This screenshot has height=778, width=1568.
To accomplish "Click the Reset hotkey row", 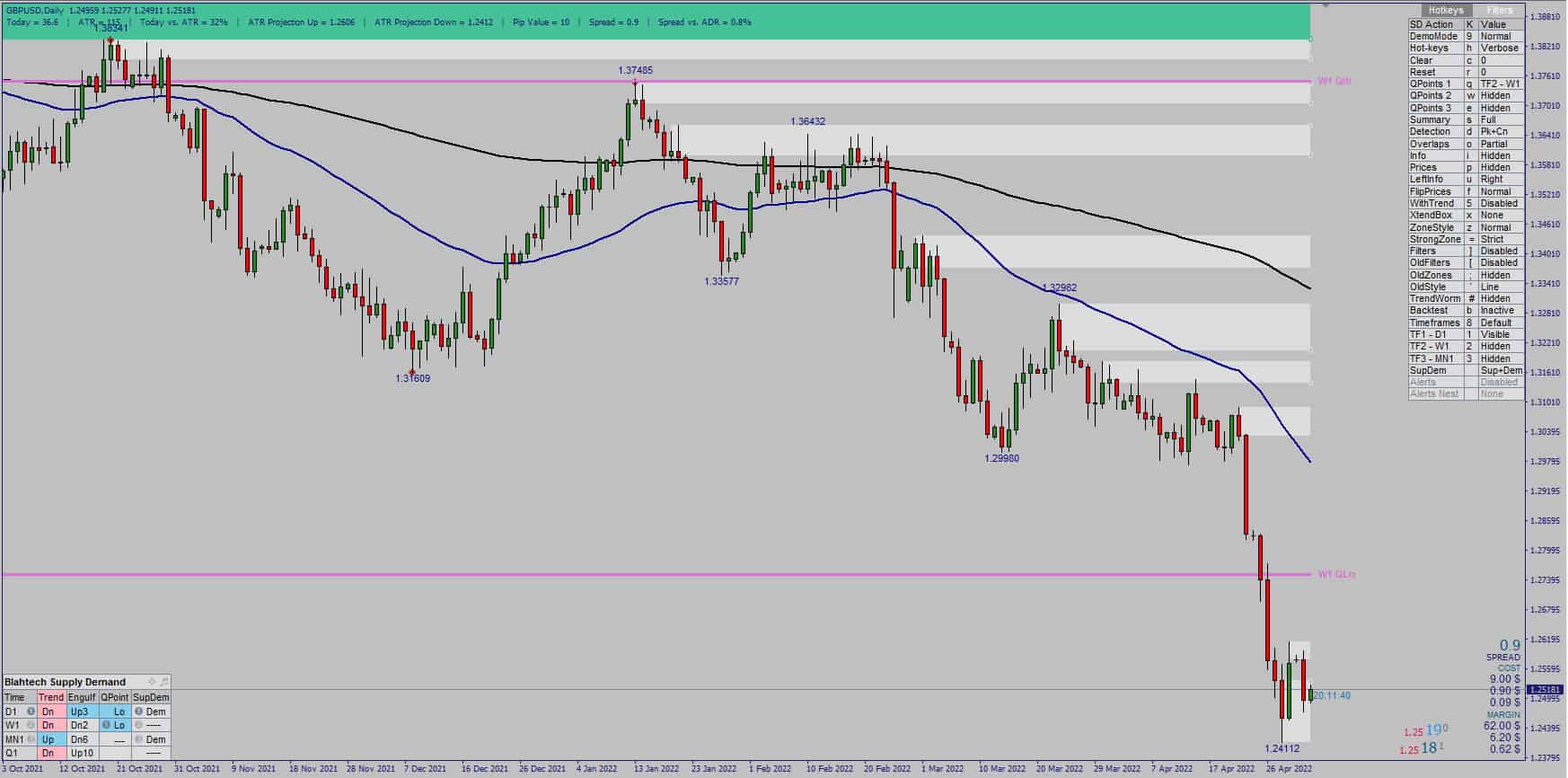I will pos(1467,72).
